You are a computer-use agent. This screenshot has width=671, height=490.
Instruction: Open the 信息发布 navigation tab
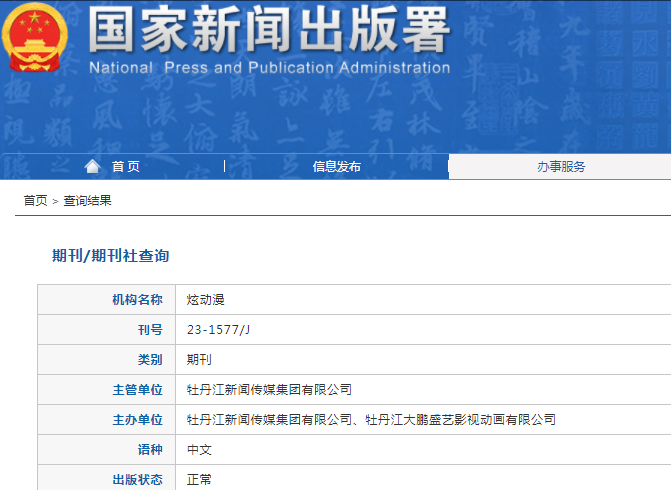click(x=336, y=166)
